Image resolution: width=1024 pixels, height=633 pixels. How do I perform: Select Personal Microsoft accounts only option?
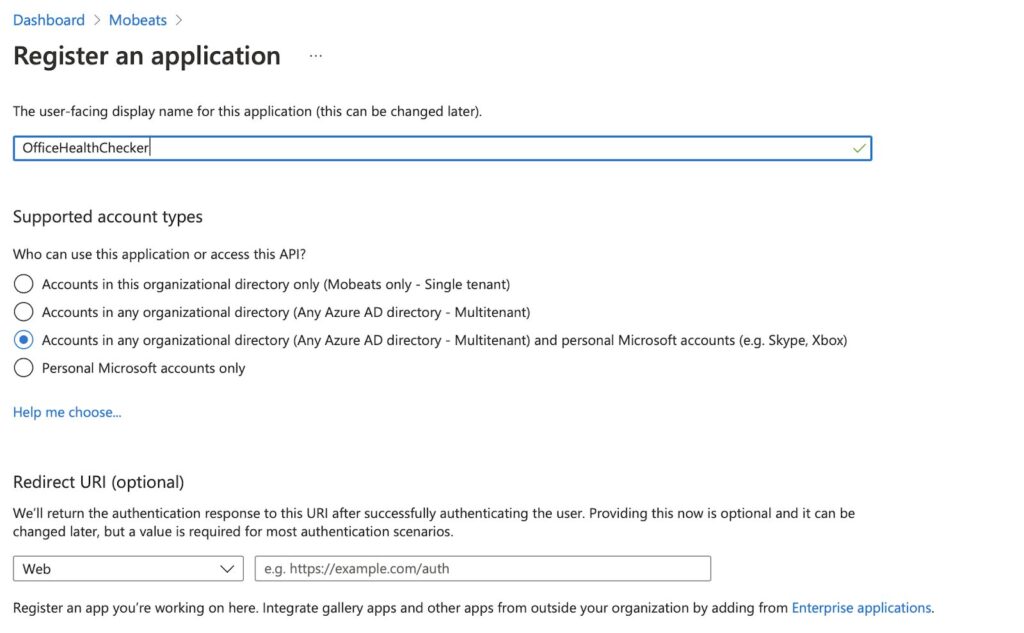(x=24, y=368)
